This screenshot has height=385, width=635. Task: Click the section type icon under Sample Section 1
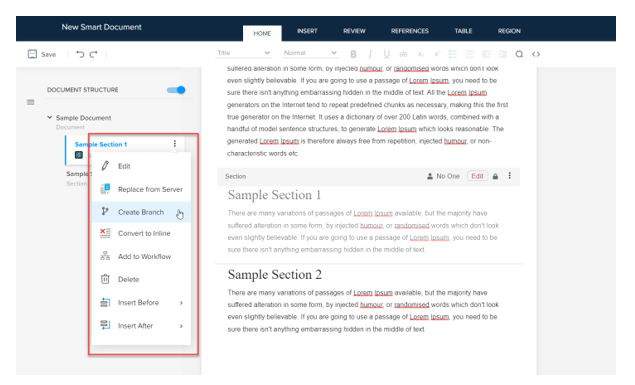(79, 155)
